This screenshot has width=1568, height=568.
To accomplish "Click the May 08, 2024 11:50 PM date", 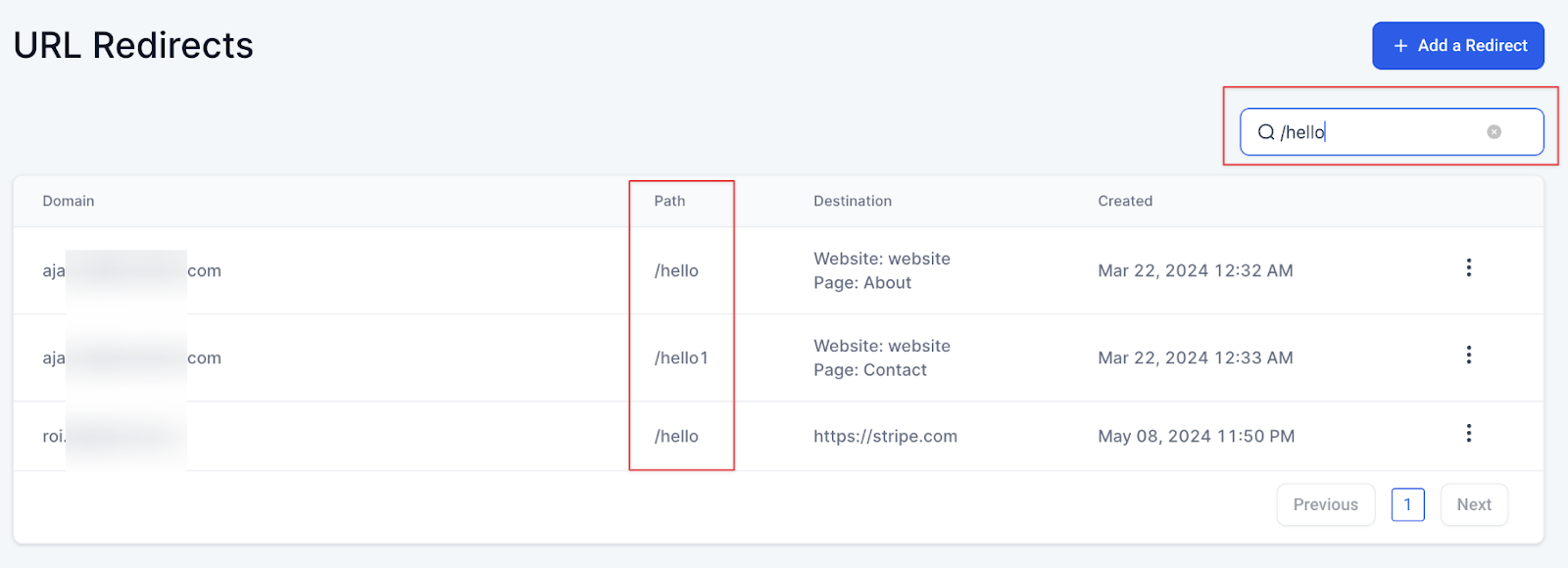I will pos(1196,437).
